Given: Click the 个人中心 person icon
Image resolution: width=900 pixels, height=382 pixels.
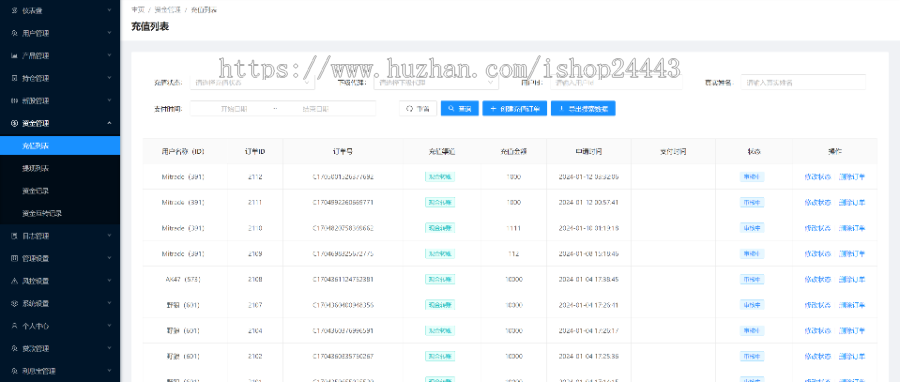Looking at the screenshot, I should (x=14, y=326).
